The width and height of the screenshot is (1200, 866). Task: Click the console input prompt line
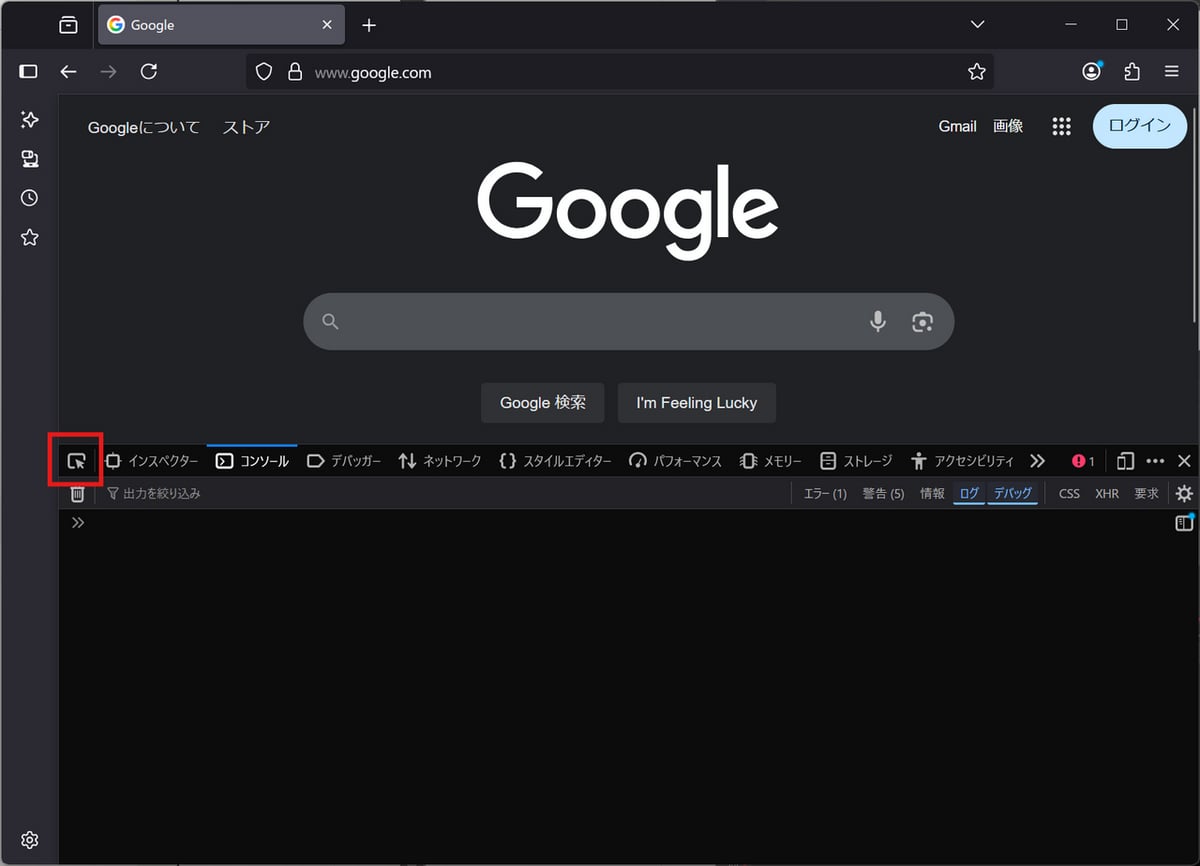(620, 522)
